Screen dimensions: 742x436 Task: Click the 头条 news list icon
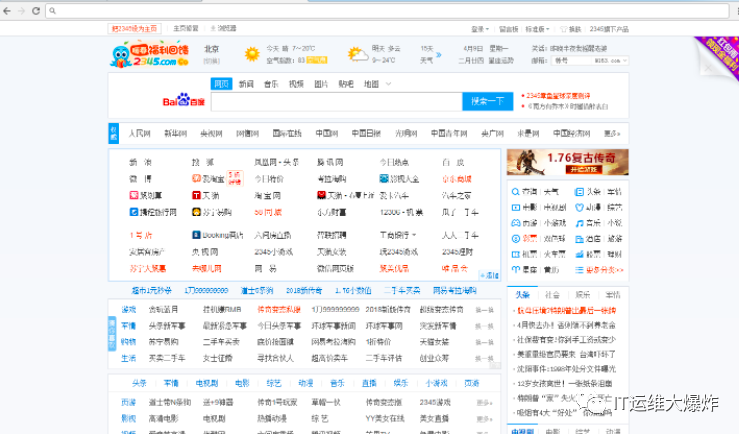[x=579, y=192]
